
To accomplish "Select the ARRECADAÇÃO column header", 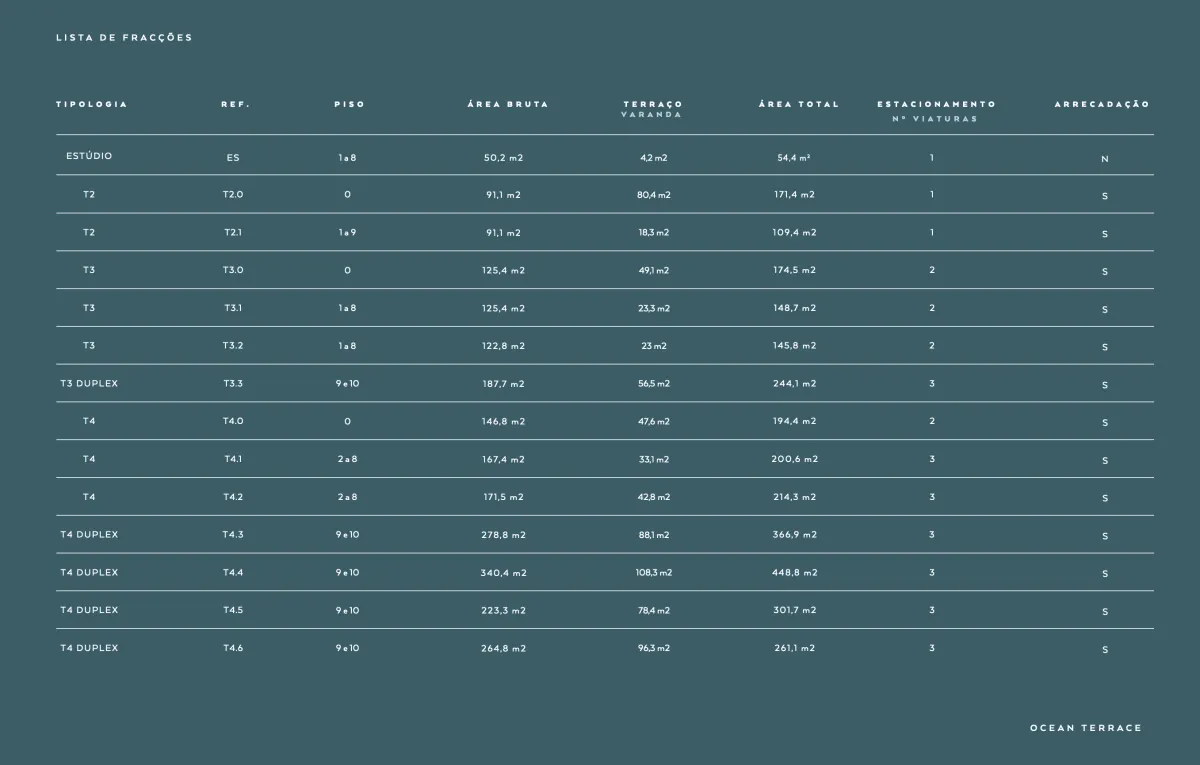I will [1102, 104].
